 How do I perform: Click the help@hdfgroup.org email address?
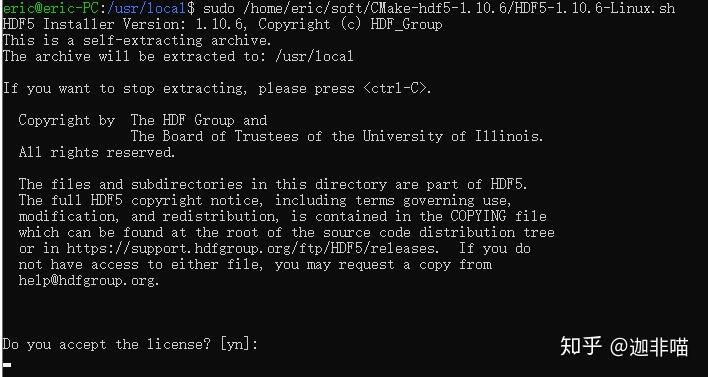[89, 281]
